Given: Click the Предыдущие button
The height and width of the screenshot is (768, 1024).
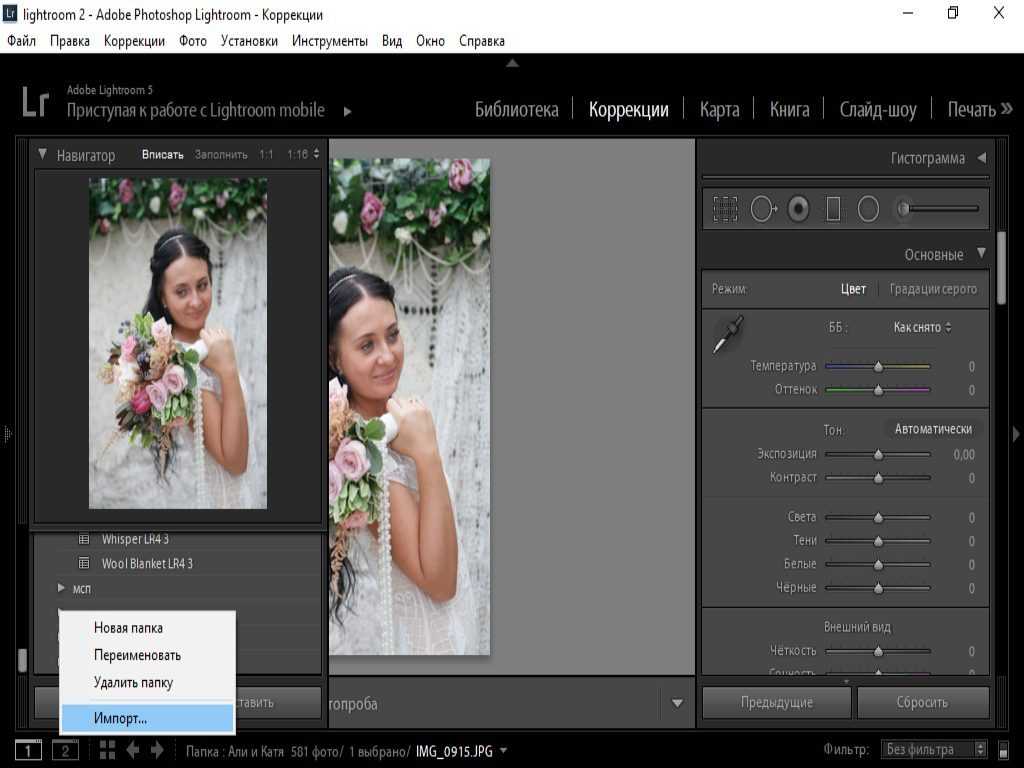Looking at the screenshot, I should click(x=776, y=703).
